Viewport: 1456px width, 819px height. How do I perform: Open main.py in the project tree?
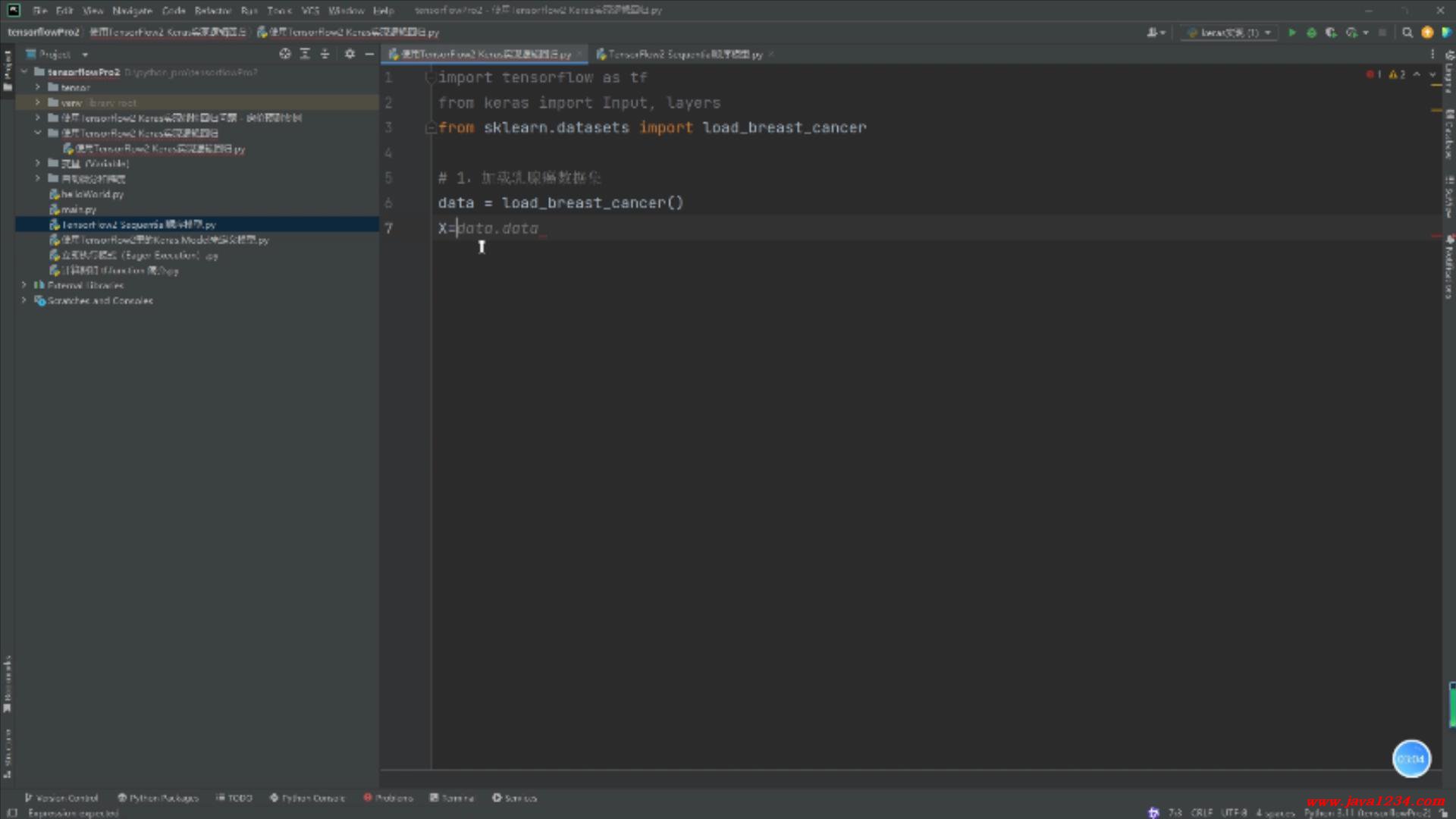pos(78,209)
